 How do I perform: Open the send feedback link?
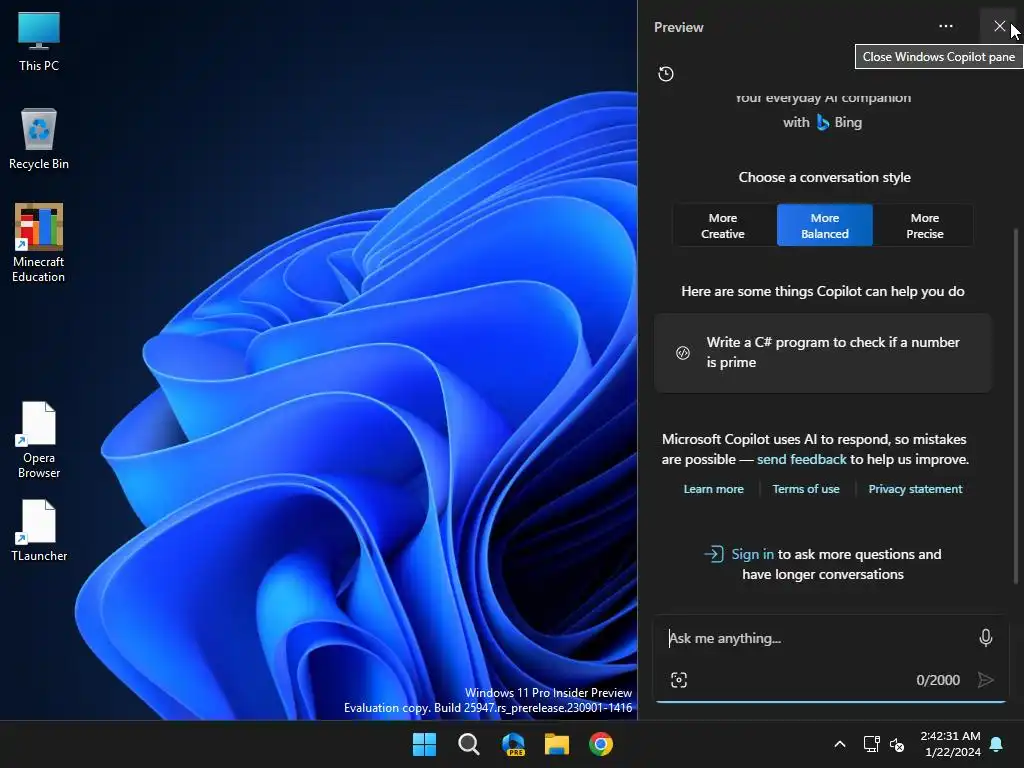[x=801, y=459]
